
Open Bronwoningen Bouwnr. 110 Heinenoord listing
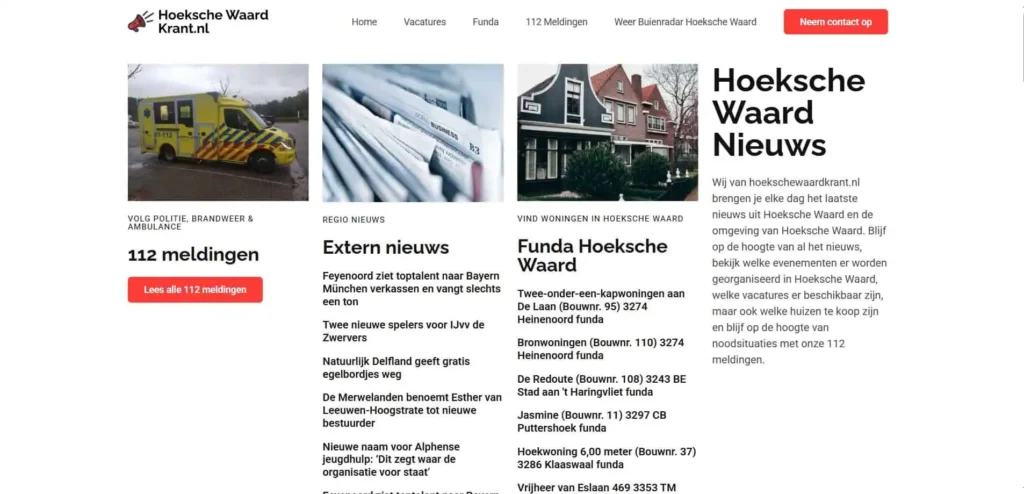(x=600, y=349)
